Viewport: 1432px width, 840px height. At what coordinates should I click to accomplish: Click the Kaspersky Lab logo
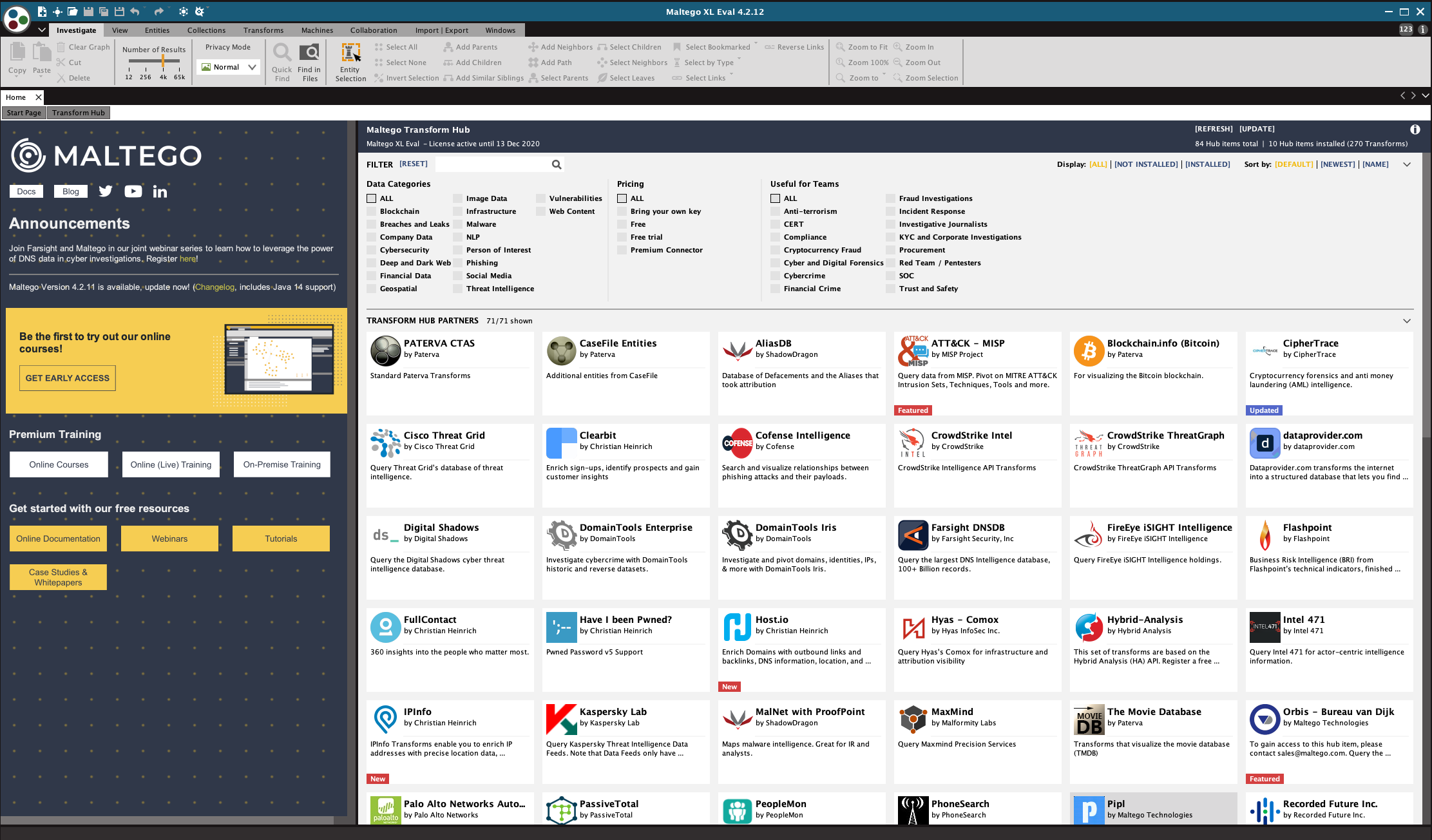561,720
